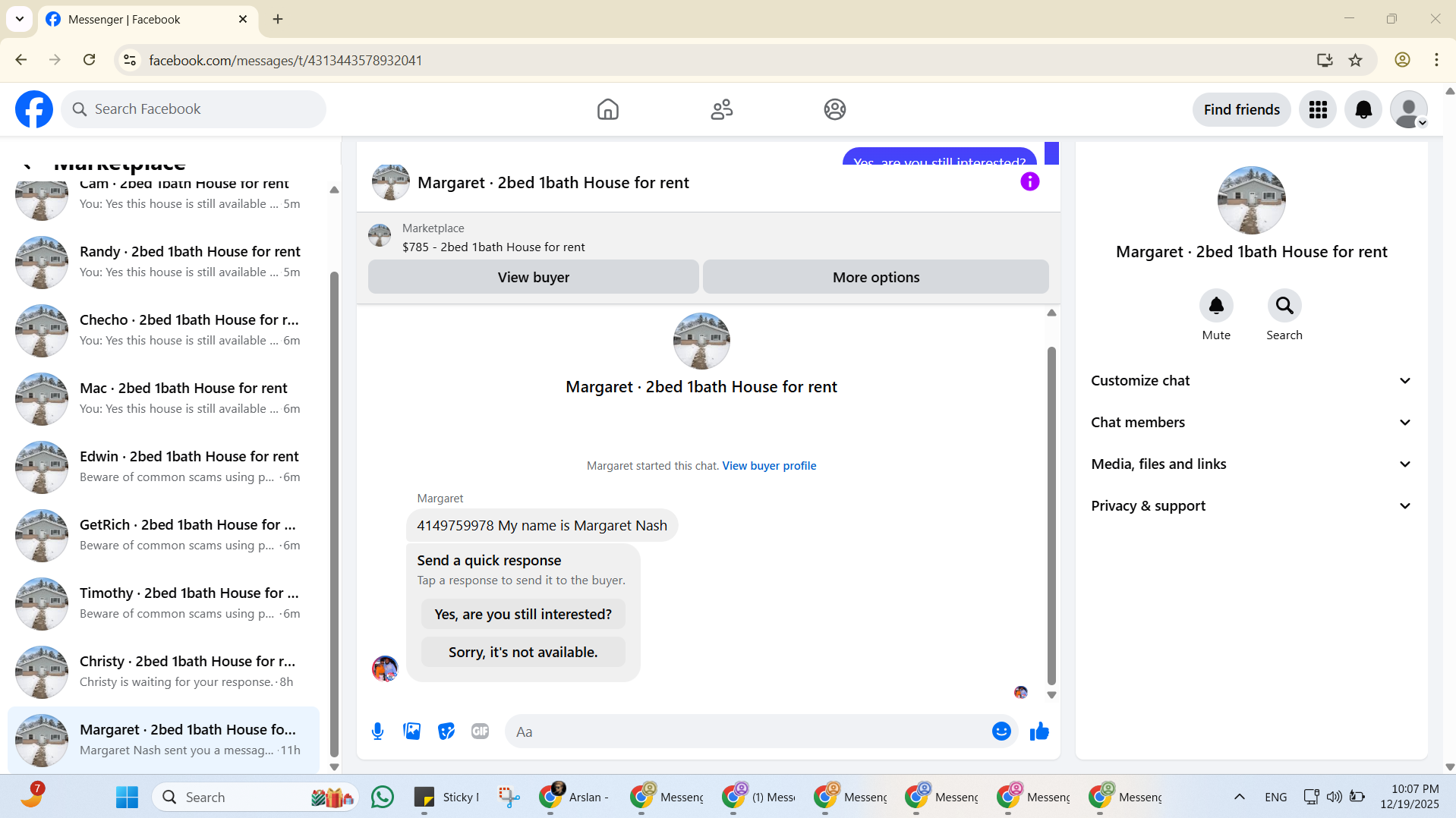Open Sticky Notes from the taskbar

(446, 797)
